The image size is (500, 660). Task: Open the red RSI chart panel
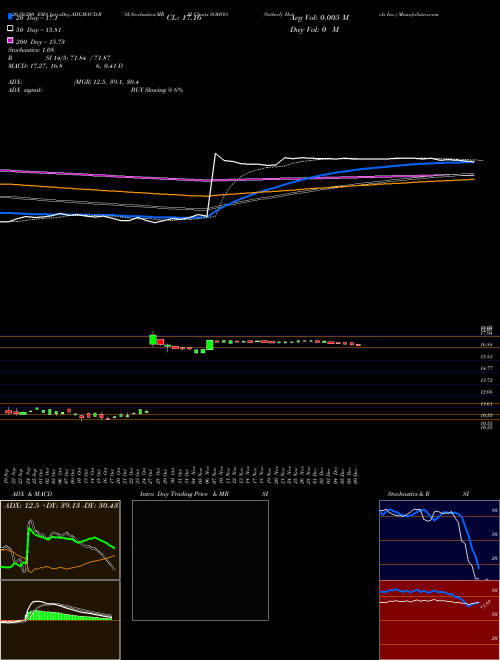click(439, 620)
